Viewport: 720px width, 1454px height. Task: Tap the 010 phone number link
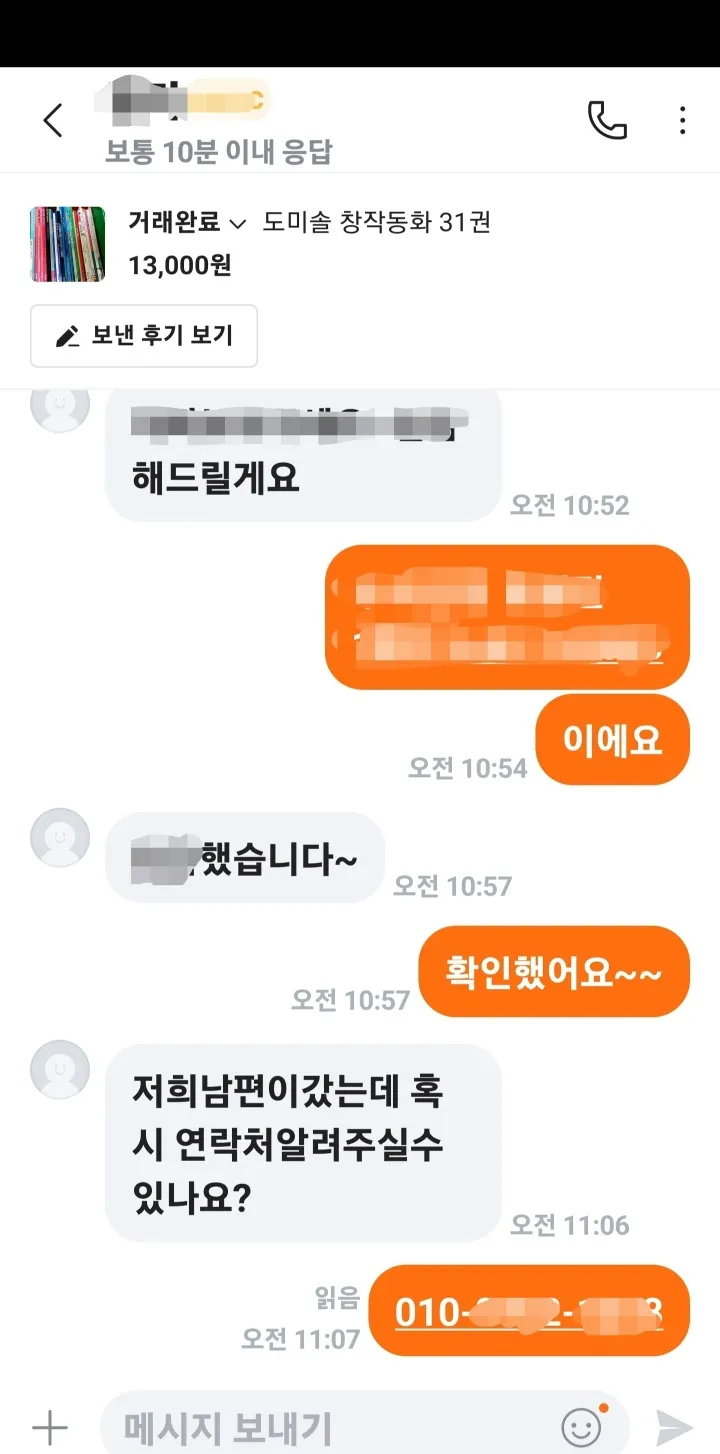click(529, 1311)
